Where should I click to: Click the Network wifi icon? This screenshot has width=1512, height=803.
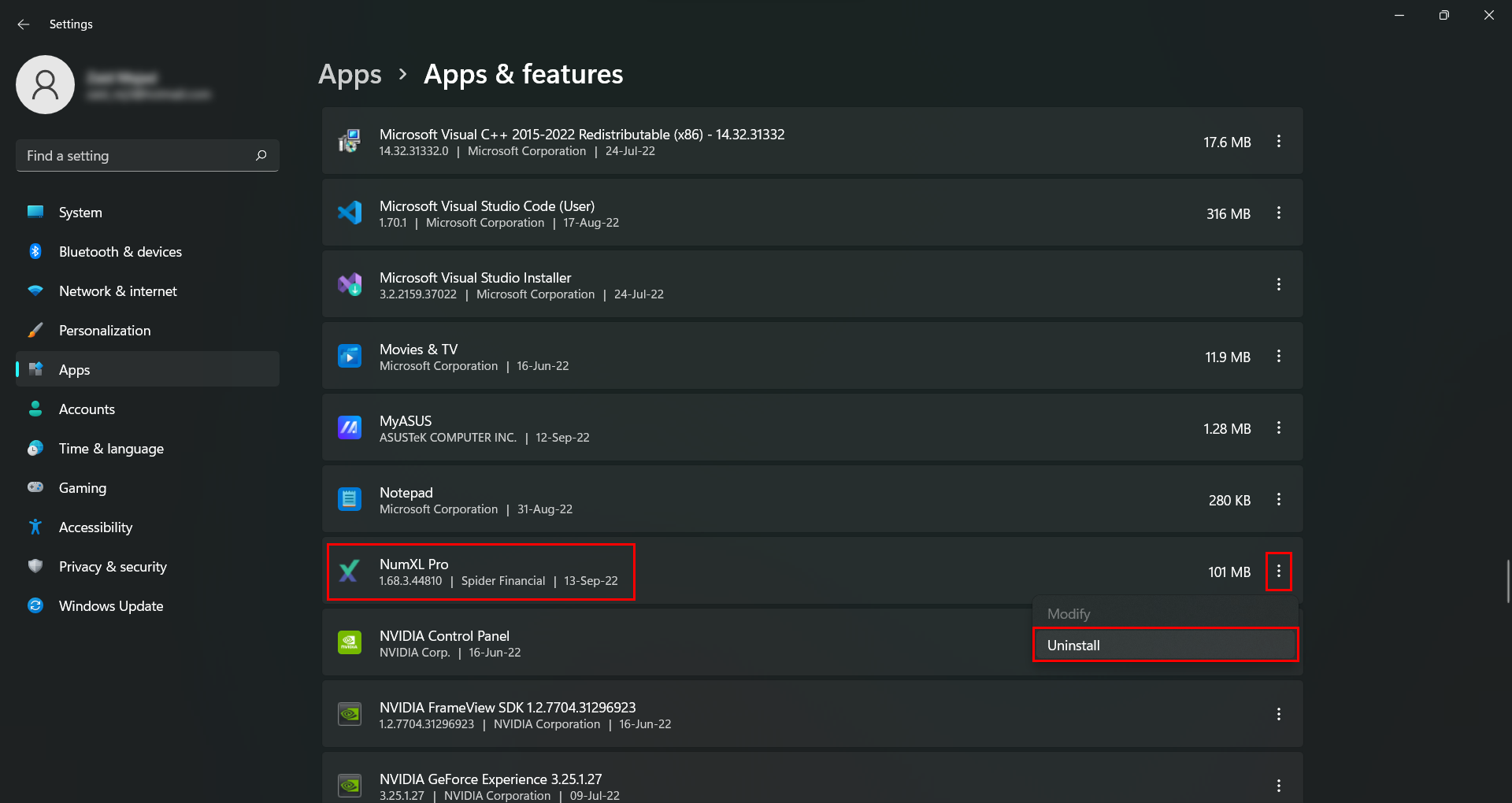click(35, 290)
